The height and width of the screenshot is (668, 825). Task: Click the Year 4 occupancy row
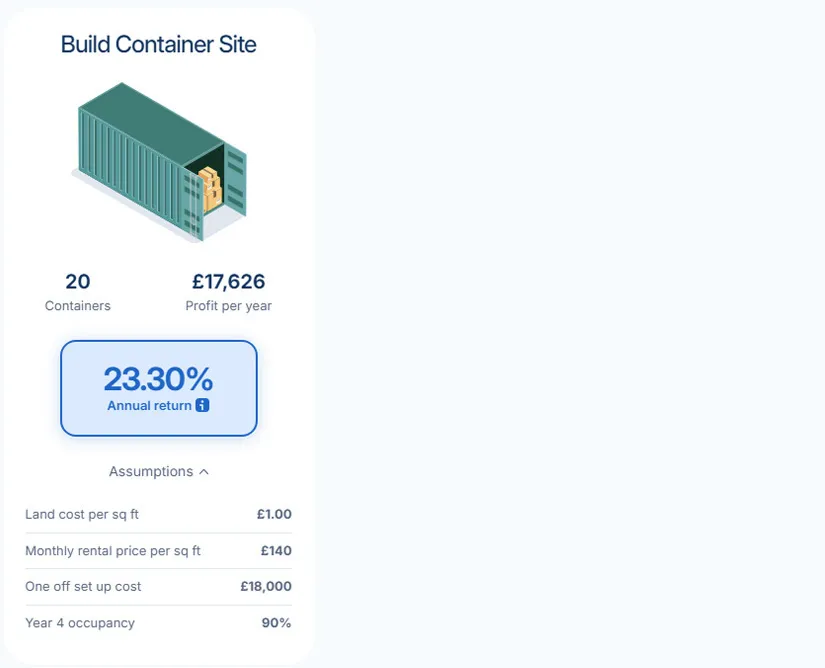[158, 623]
